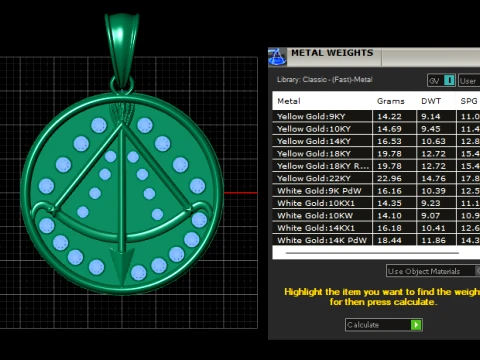480x360 pixels.
Task: Click the Calculate button label
Action: coord(363,325)
